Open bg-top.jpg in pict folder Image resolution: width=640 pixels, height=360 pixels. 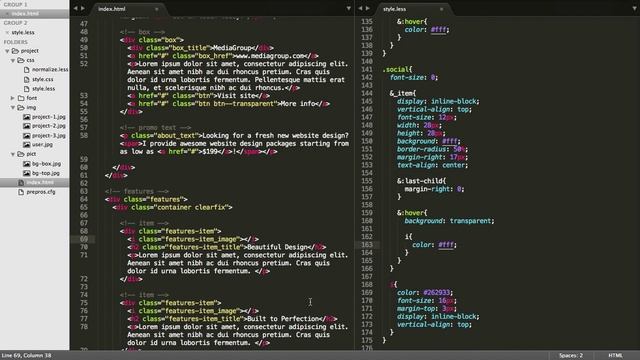point(46,173)
